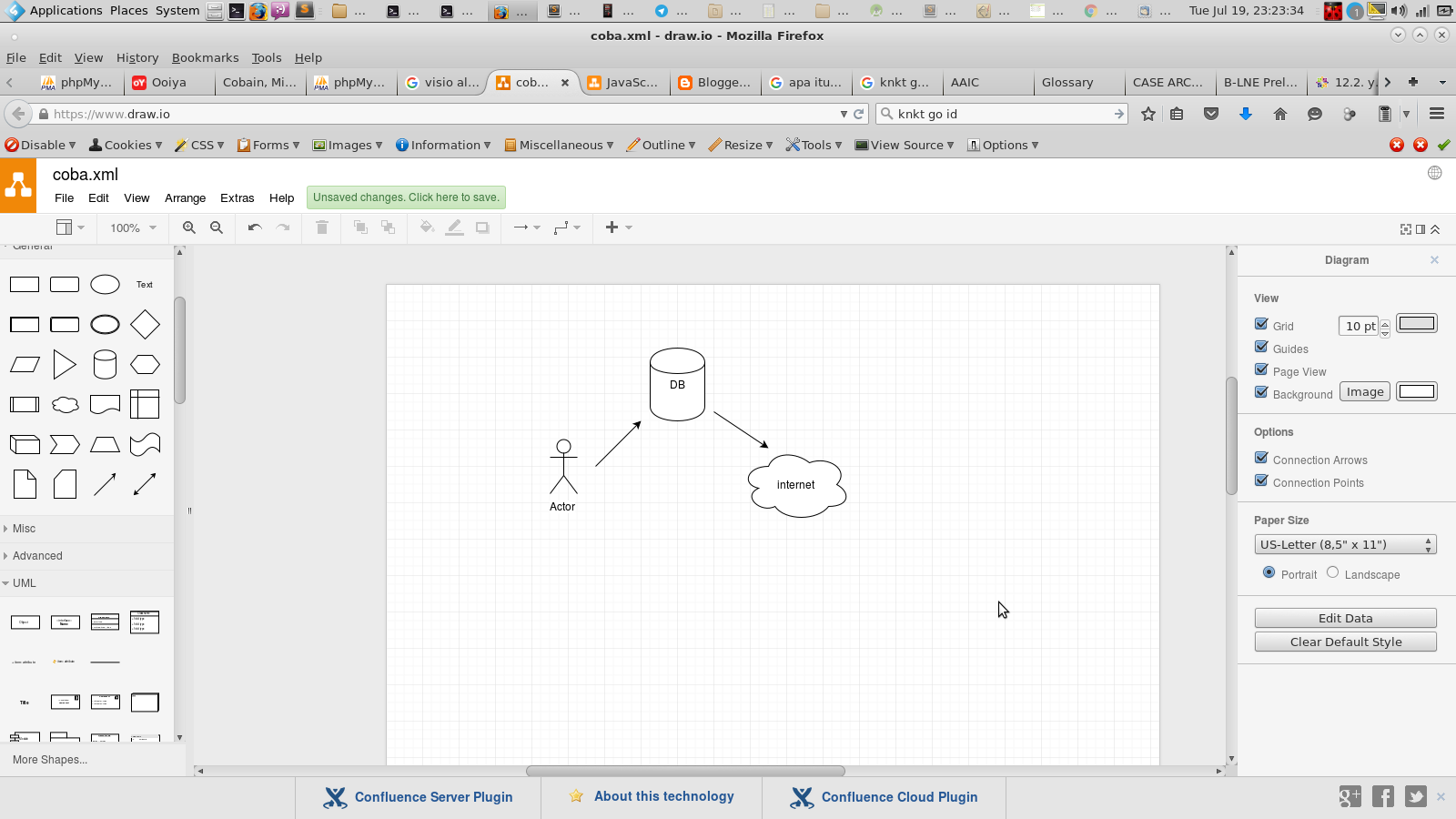The height and width of the screenshot is (819, 1456).
Task: Select the cloud shape in the shapes panel
Action: tap(65, 404)
